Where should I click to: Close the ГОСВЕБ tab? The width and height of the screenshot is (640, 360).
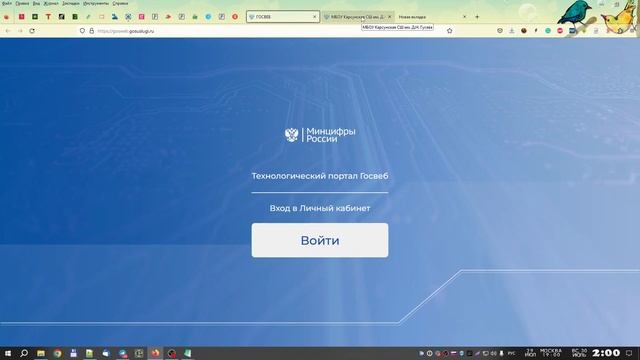click(x=314, y=17)
